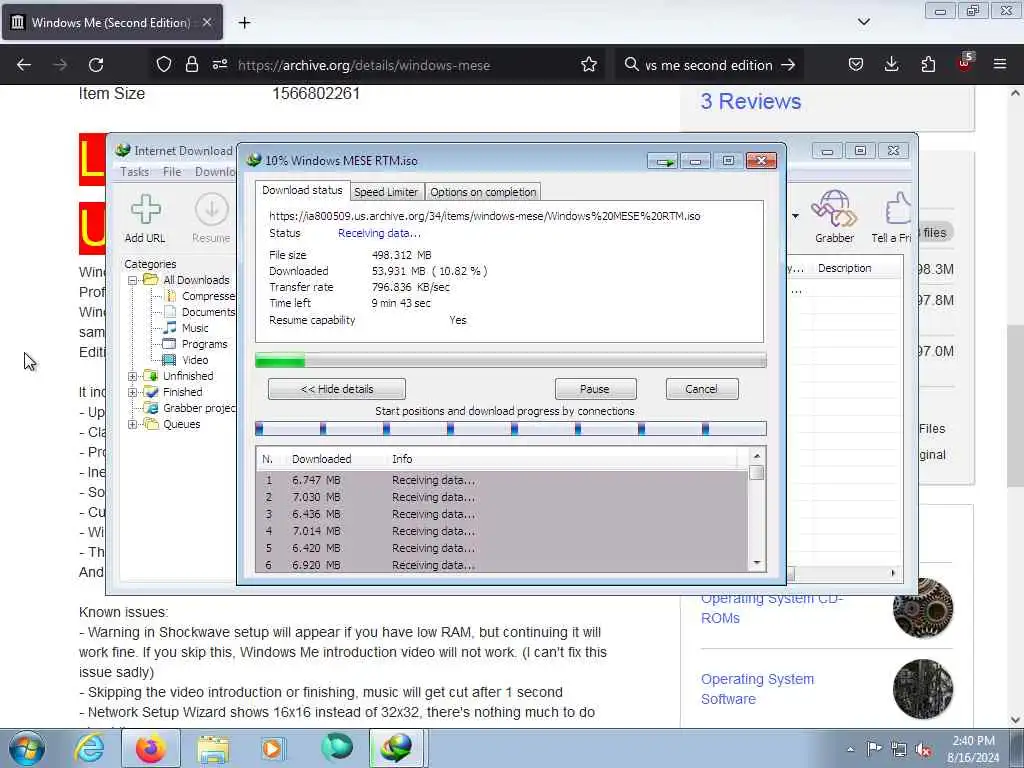Go back to previous page in Firefox

(x=24, y=65)
